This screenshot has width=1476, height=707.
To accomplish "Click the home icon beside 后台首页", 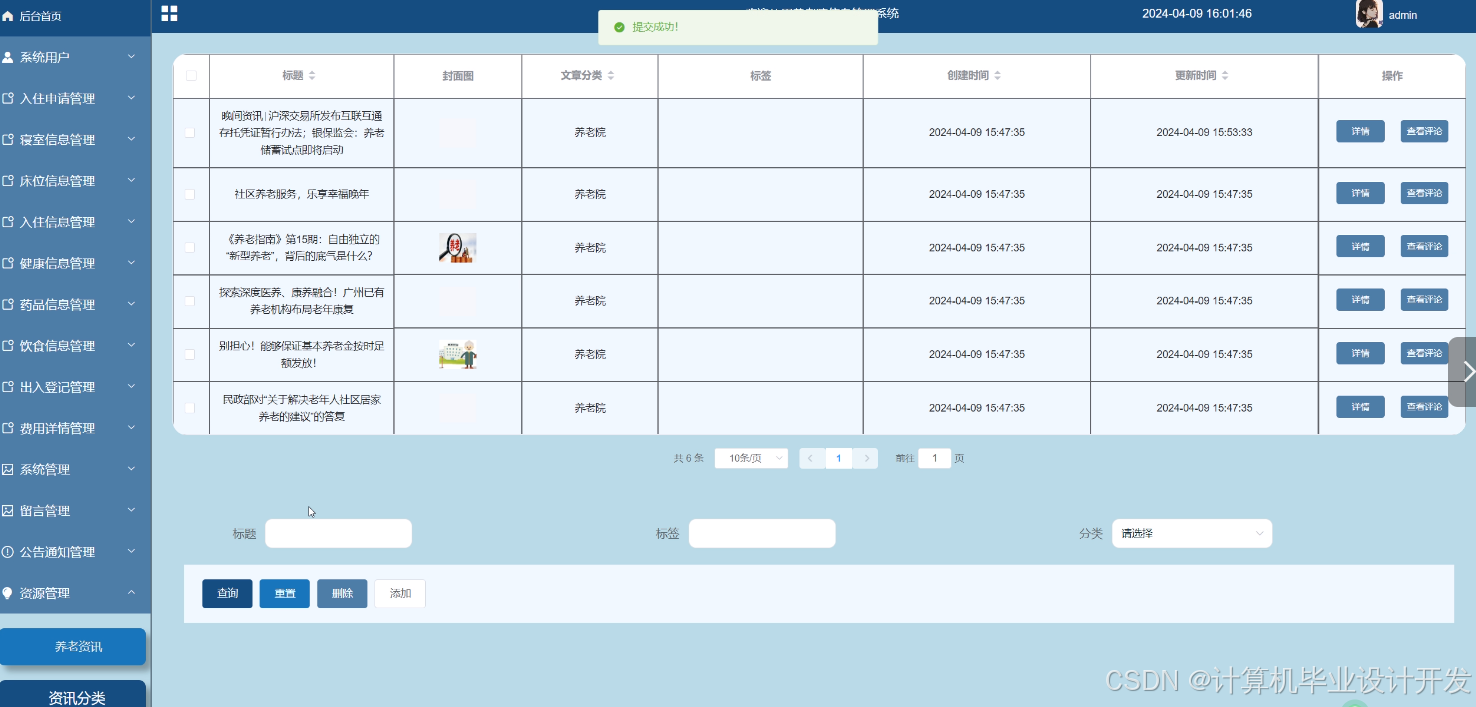I will coord(9,16).
